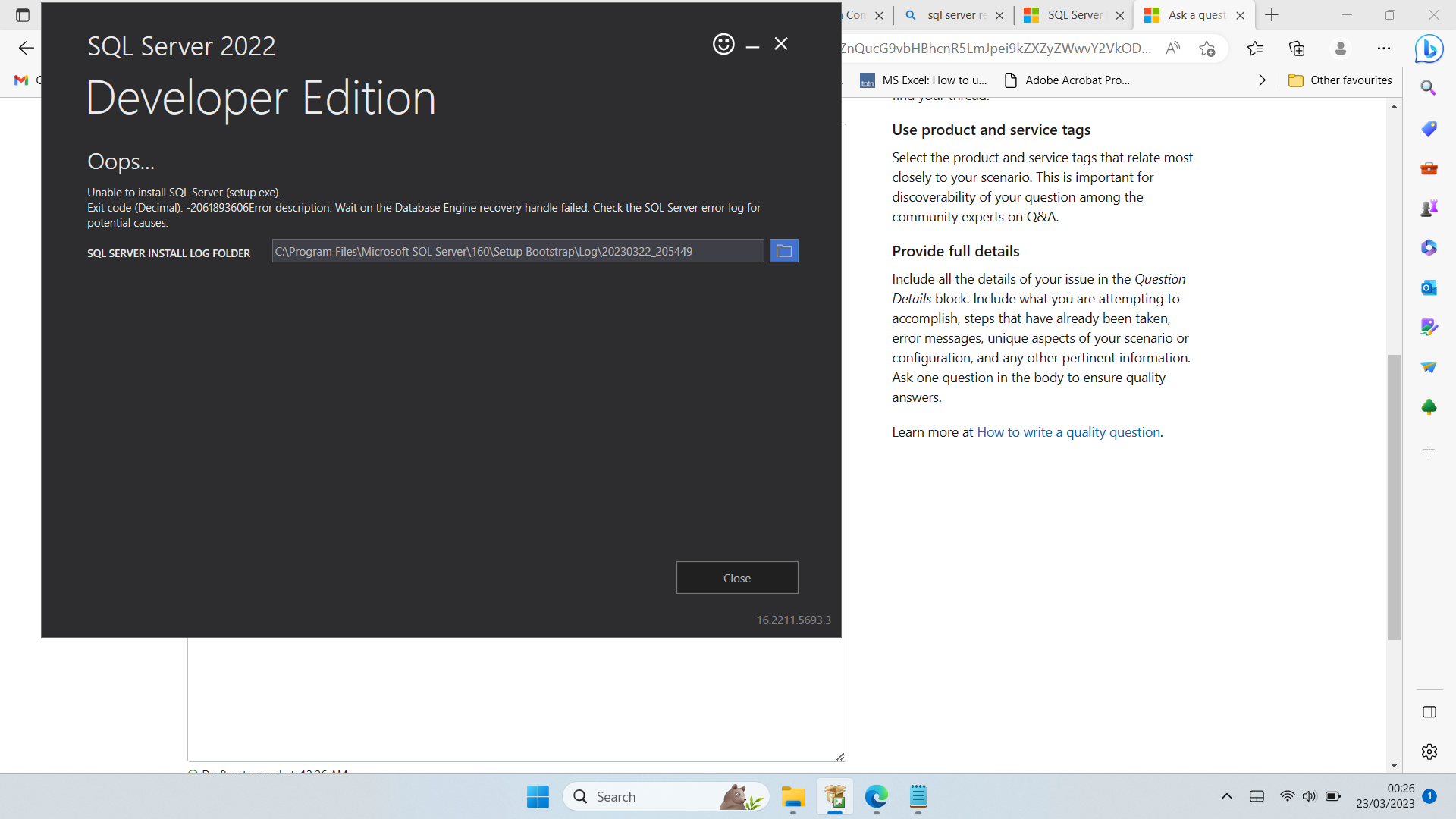Viewport: 1456px width, 819px height.
Task: Click the folder browse icon next to log path
Action: click(x=784, y=251)
